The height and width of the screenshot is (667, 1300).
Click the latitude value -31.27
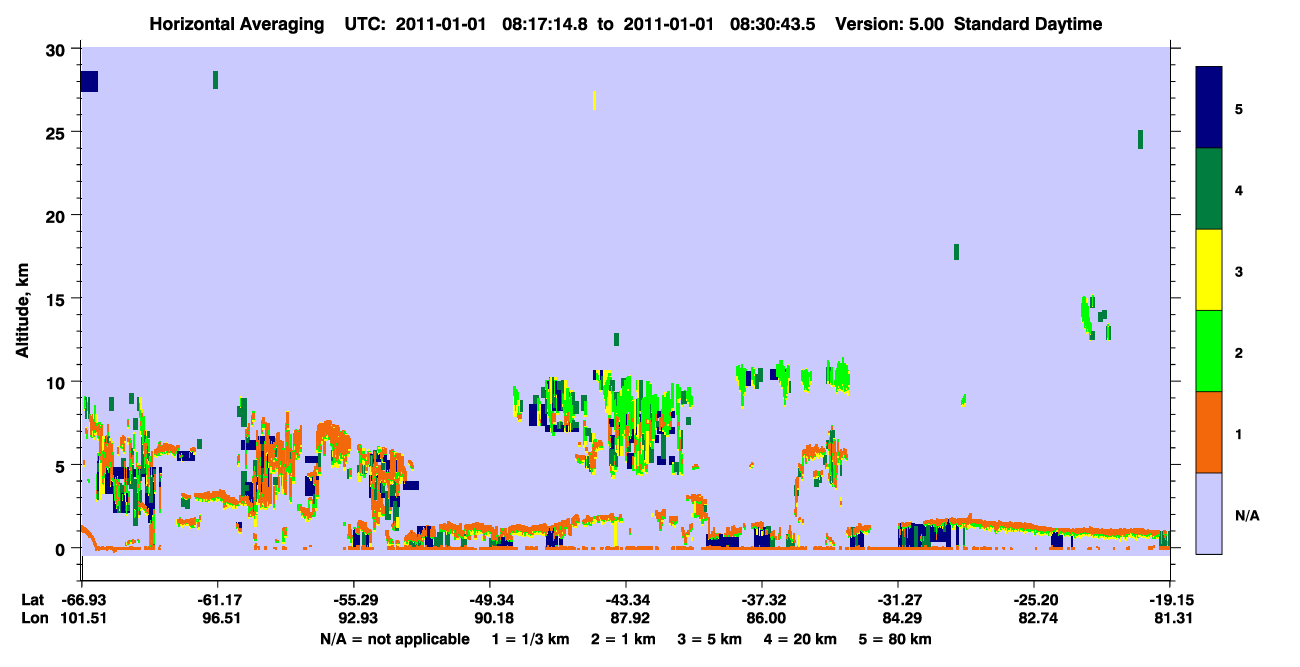(898, 600)
